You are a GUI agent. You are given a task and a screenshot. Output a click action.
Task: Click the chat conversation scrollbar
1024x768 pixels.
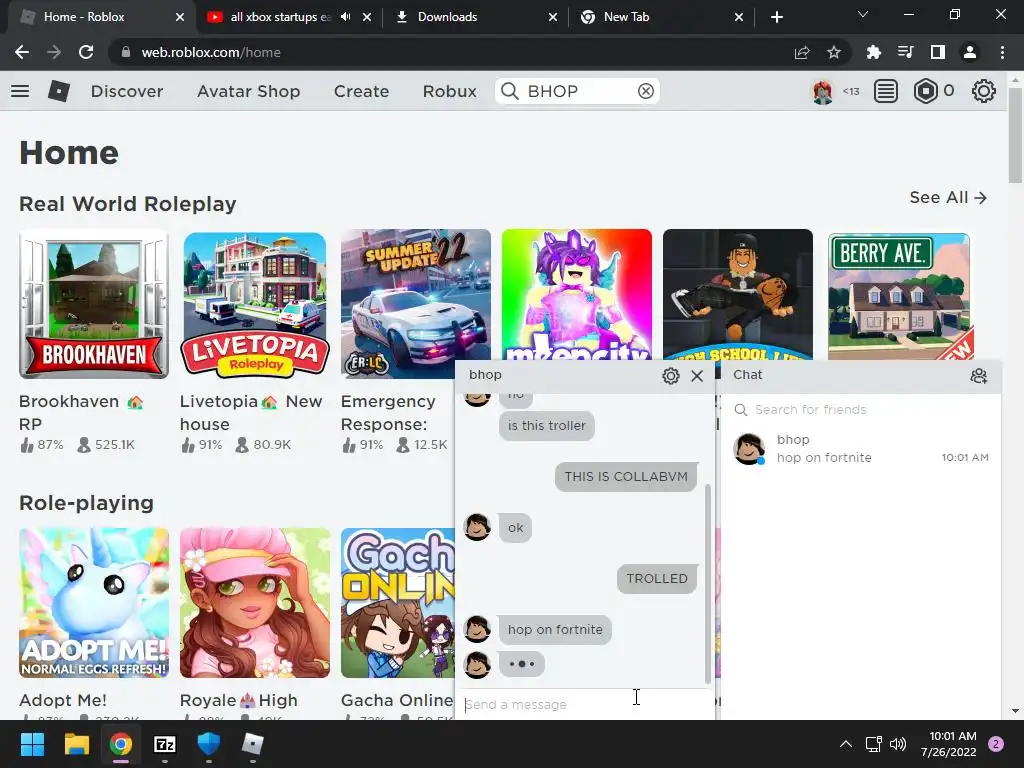708,583
